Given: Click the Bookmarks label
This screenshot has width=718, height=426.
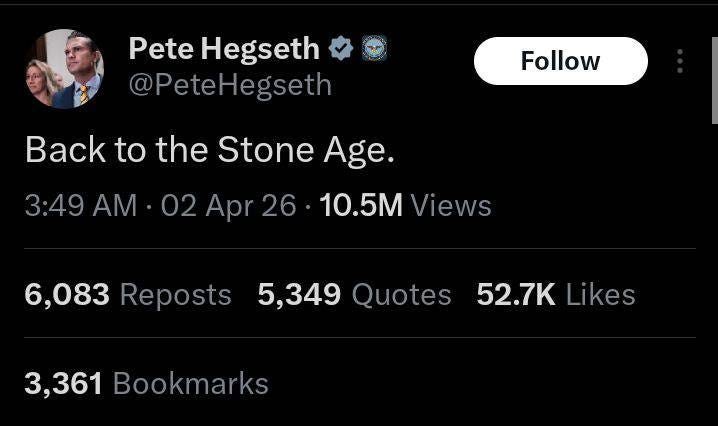Looking at the screenshot, I should pos(190,383).
